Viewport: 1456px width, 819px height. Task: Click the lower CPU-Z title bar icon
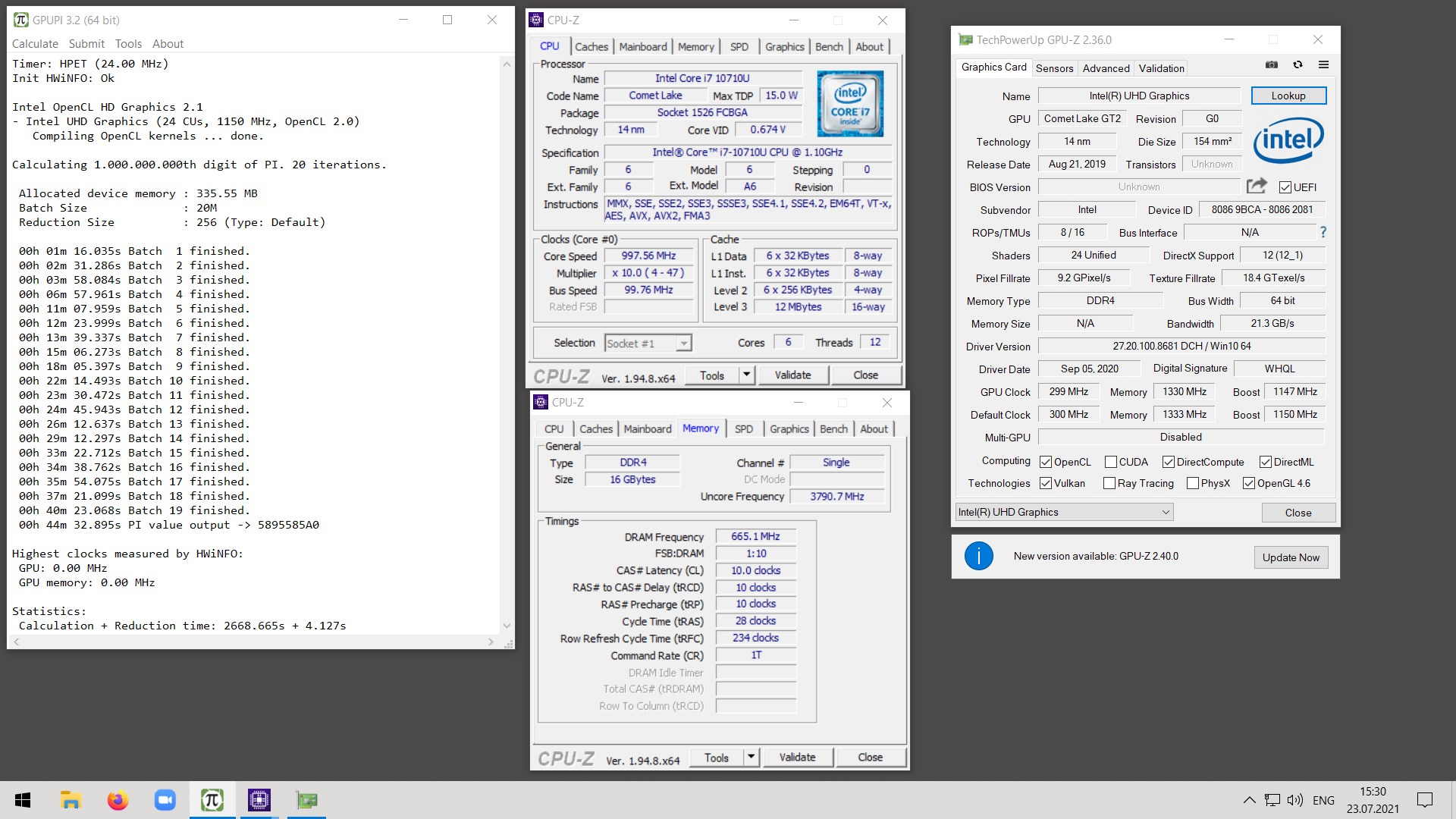tap(541, 402)
